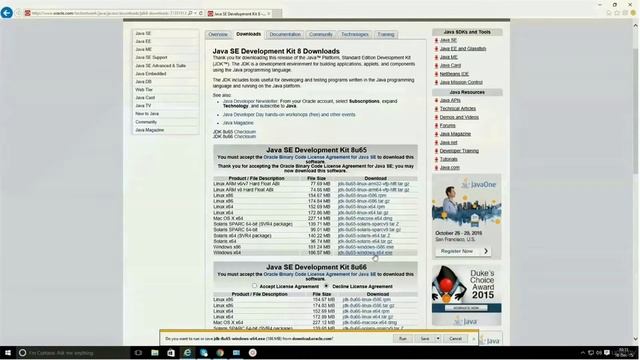Open the Store app from the taskbar

[x=171, y=353]
